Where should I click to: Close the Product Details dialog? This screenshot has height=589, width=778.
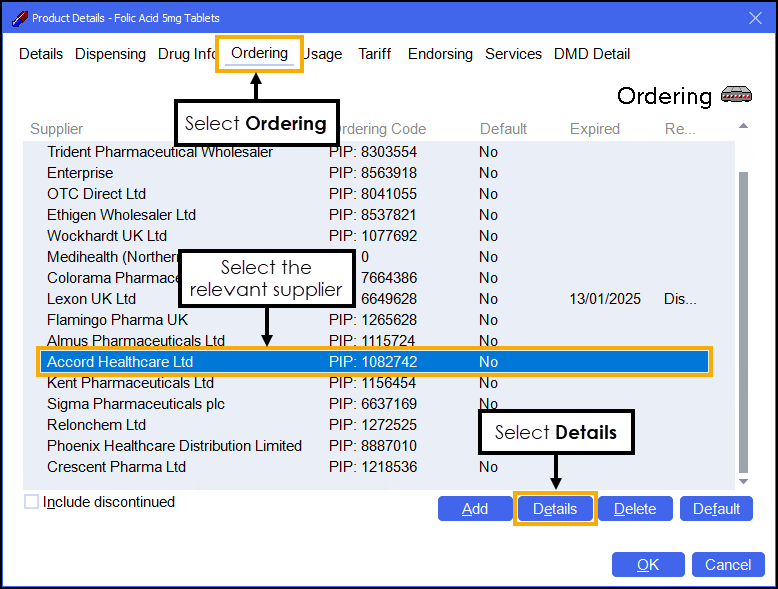point(755,18)
